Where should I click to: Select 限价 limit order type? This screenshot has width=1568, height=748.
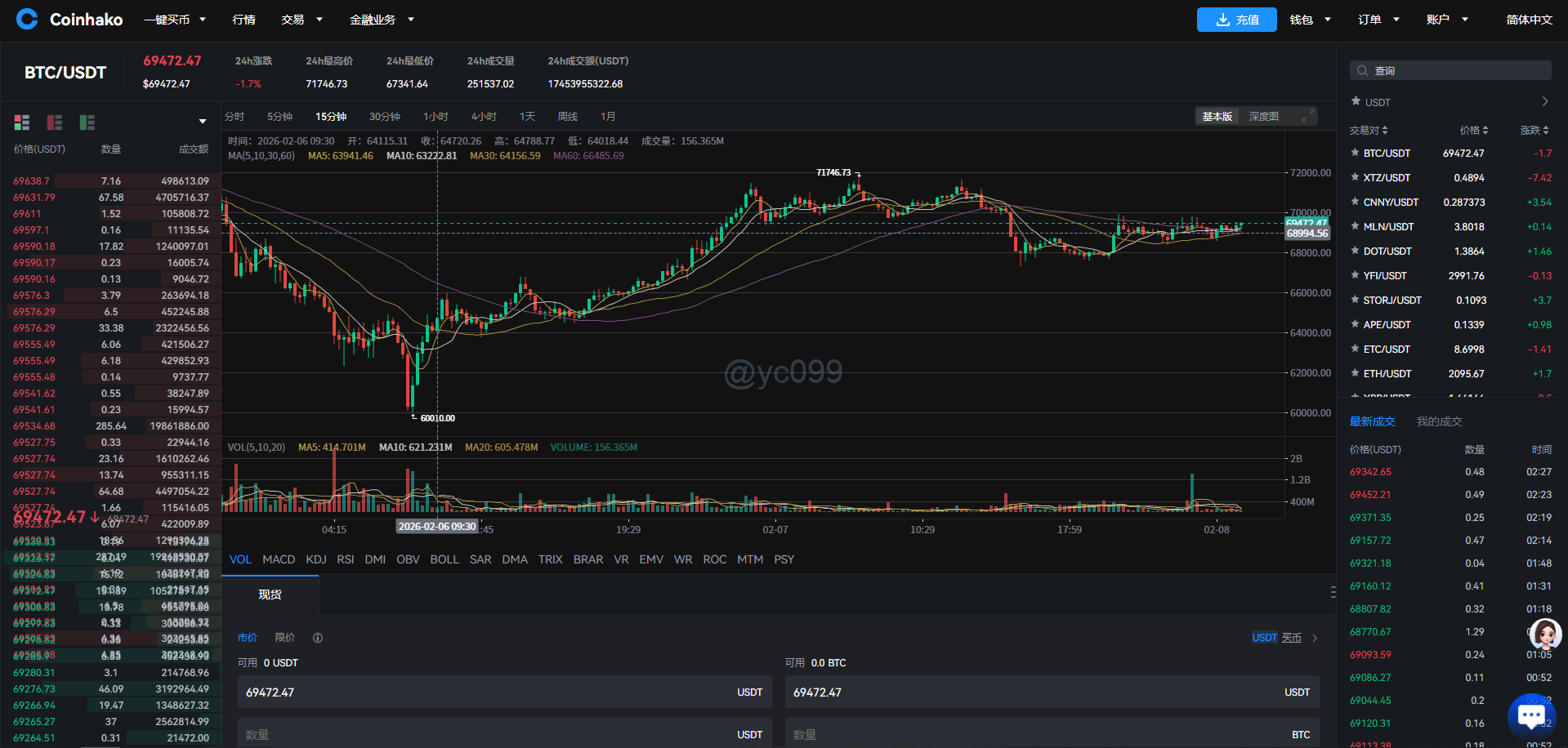(285, 638)
